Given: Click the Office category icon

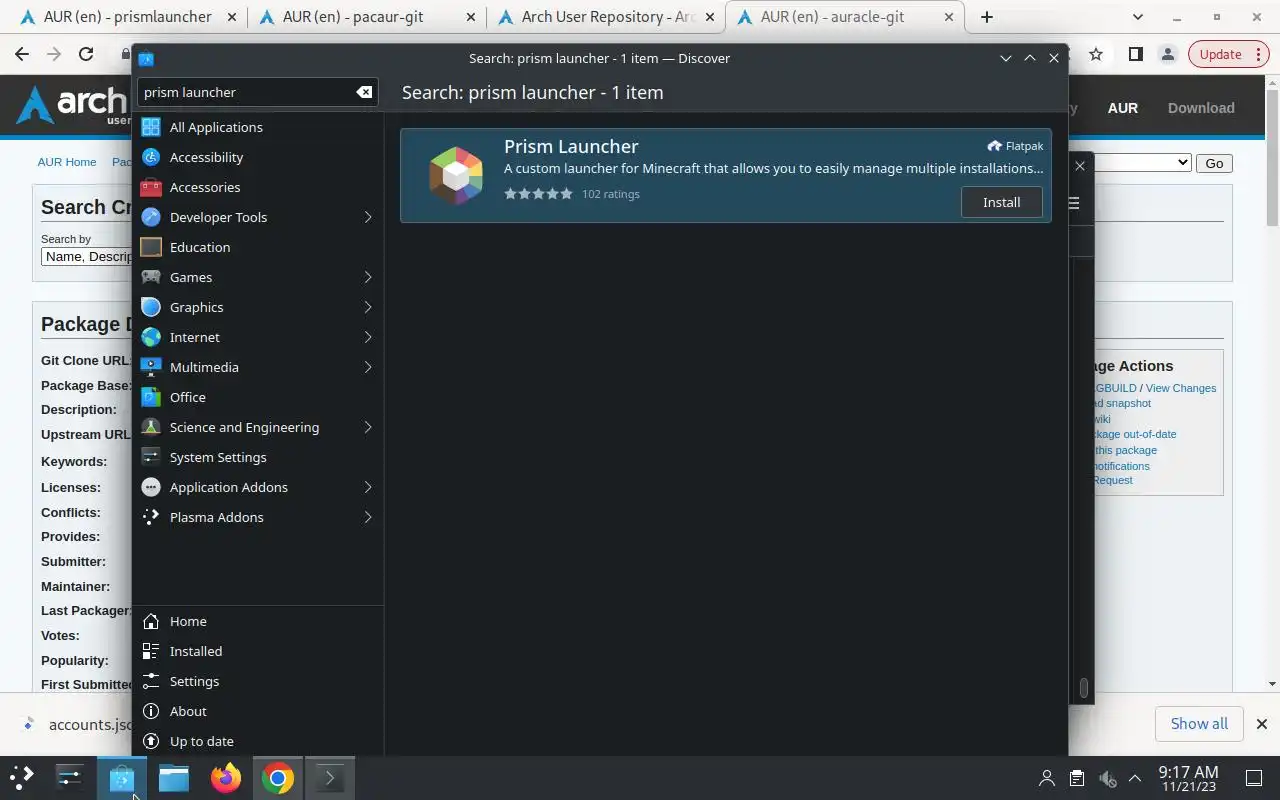Looking at the screenshot, I should pos(151,397).
